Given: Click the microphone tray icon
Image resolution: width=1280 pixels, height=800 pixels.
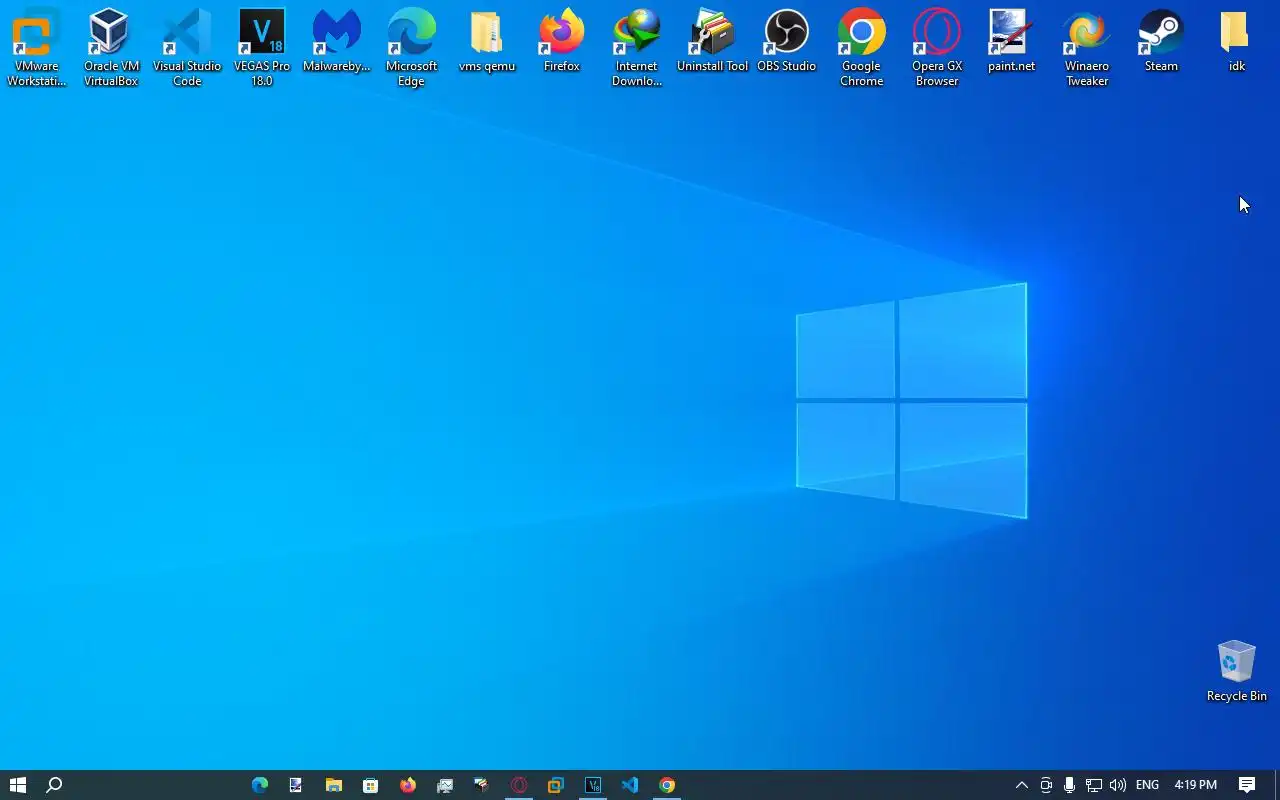Looking at the screenshot, I should pyautogui.click(x=1070, y=785).
